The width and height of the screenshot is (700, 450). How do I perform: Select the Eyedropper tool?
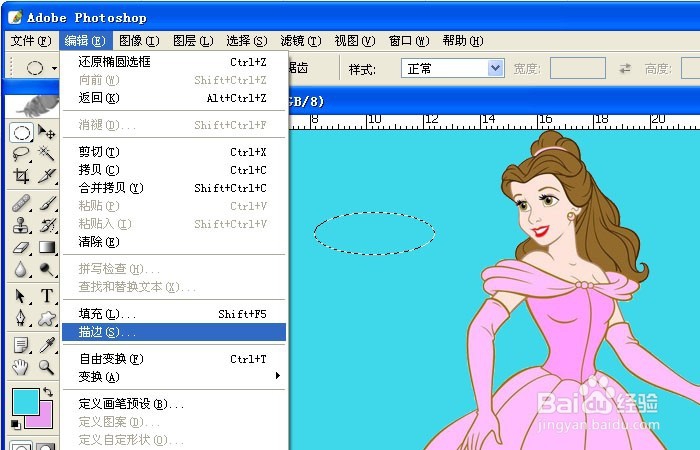click(x=46, y=345)
